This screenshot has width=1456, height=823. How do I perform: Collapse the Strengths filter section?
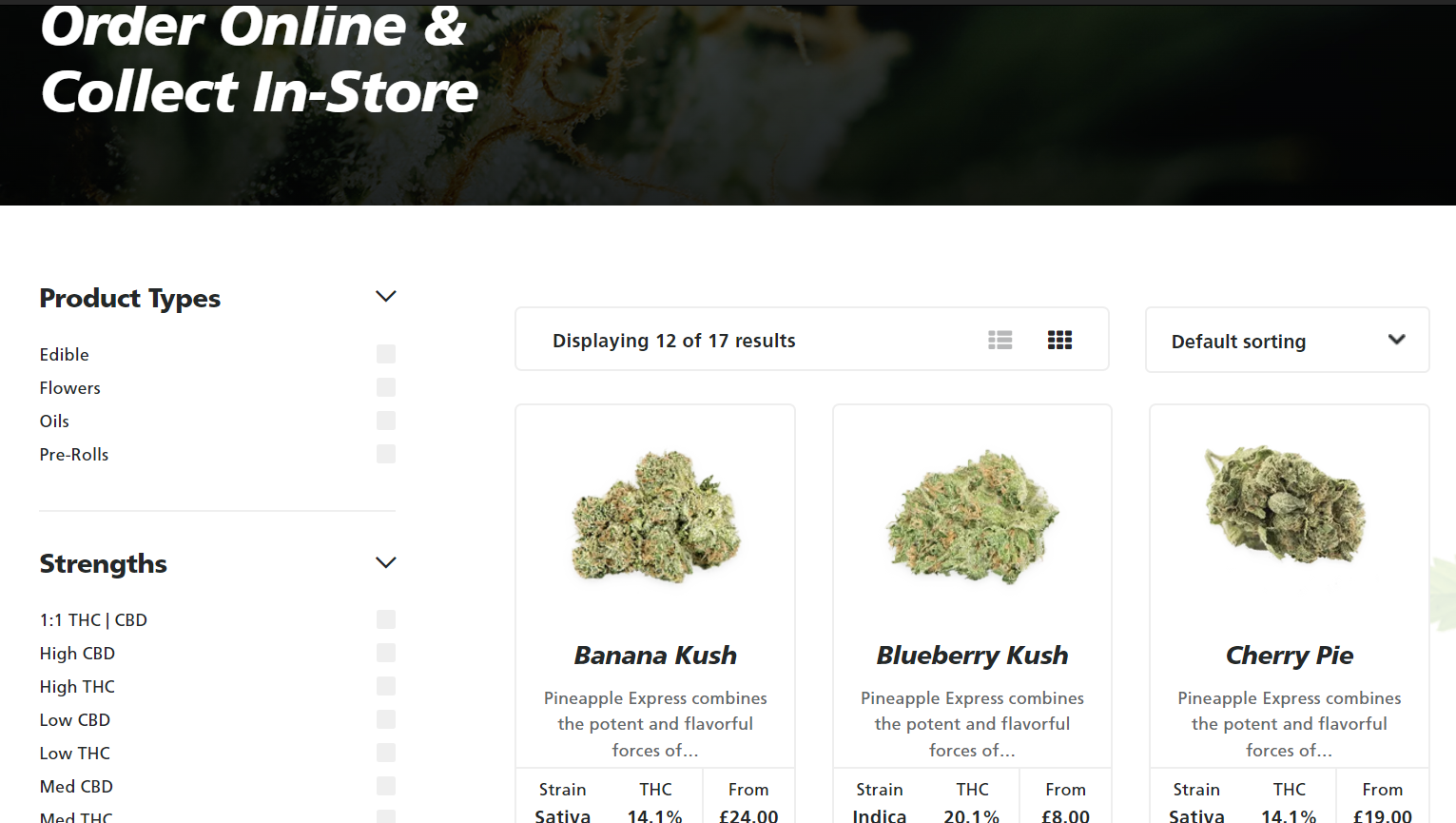(x=385, y=562)
